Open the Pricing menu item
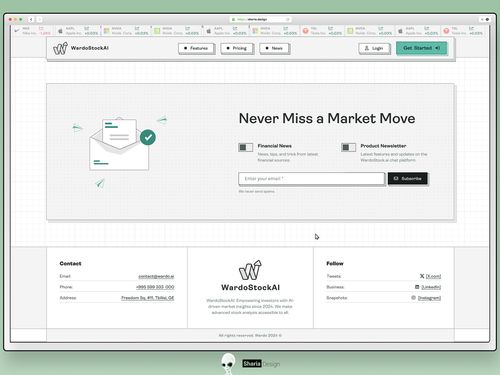500x375 pixels. [x=237, y=48]
